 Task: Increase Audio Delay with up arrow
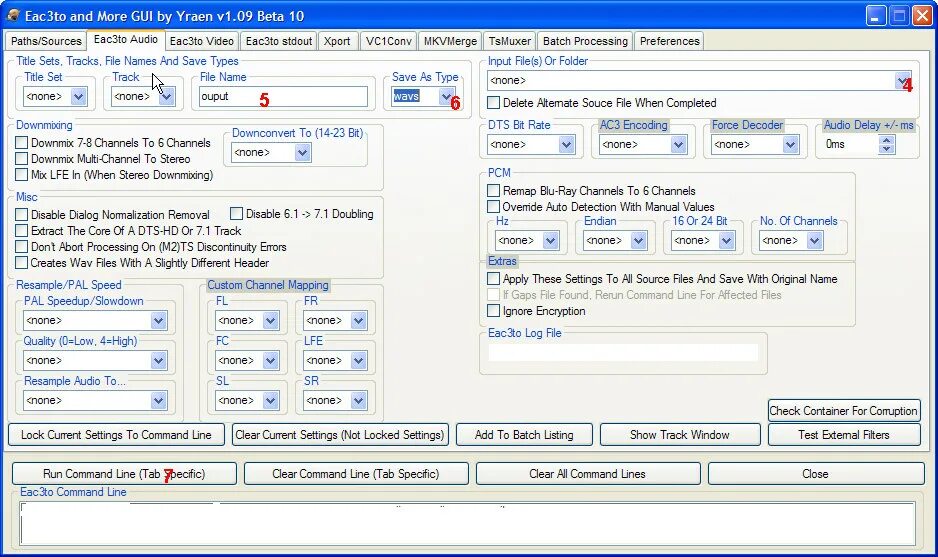(x=887, y=140)
